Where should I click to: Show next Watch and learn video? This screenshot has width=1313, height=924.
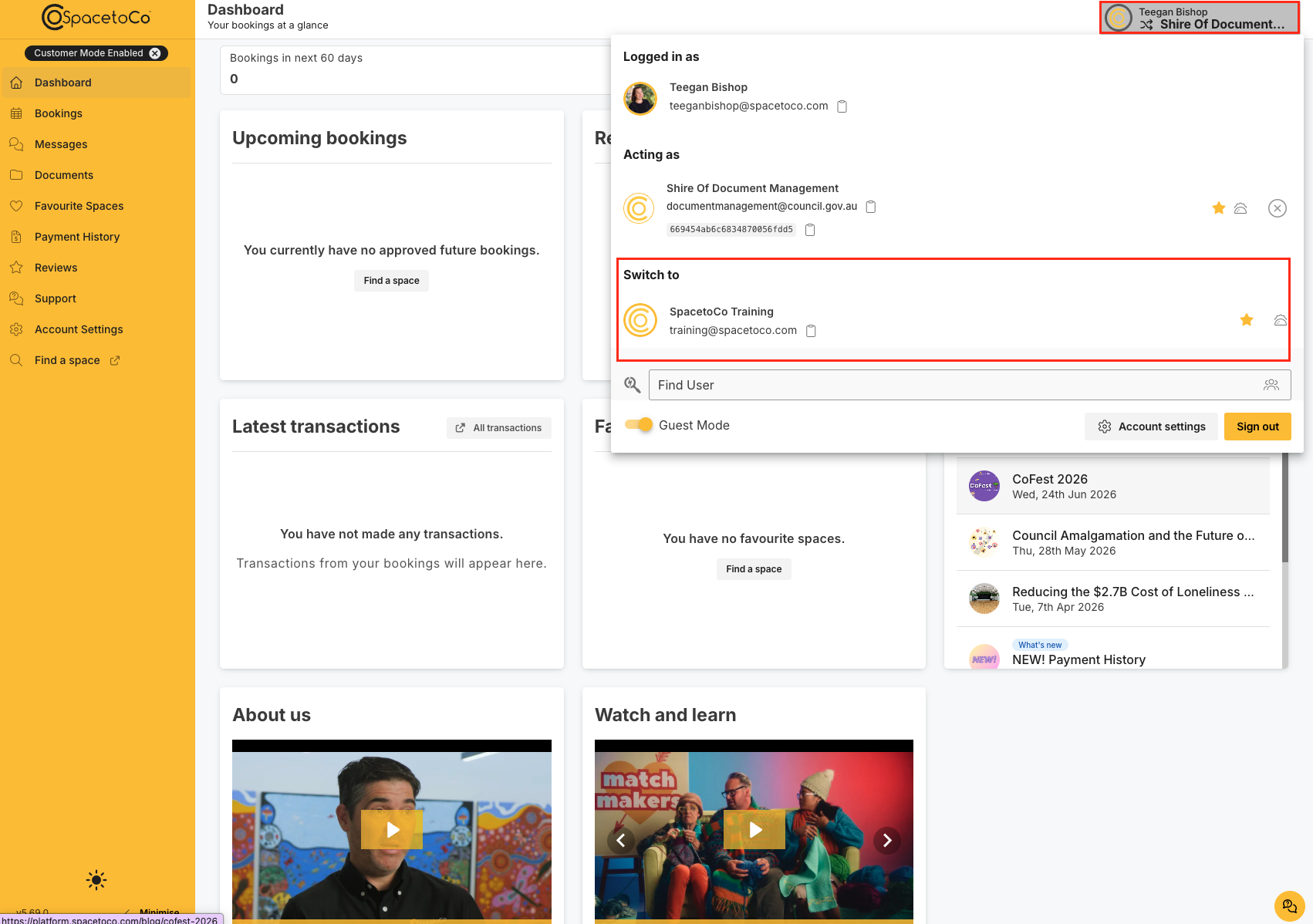887,840
